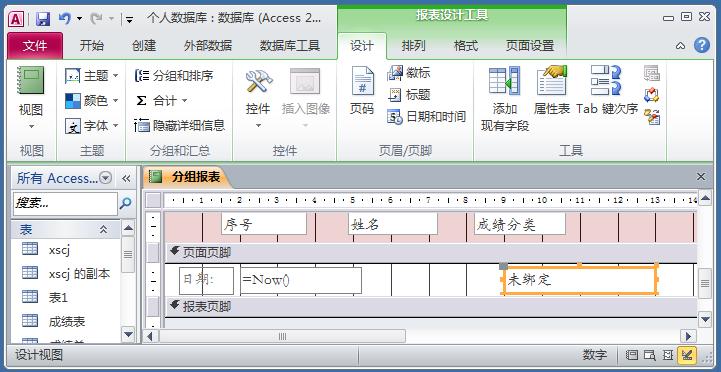Open the 主题 themes dropdown

pyautogui.click(x=92, y=75)
